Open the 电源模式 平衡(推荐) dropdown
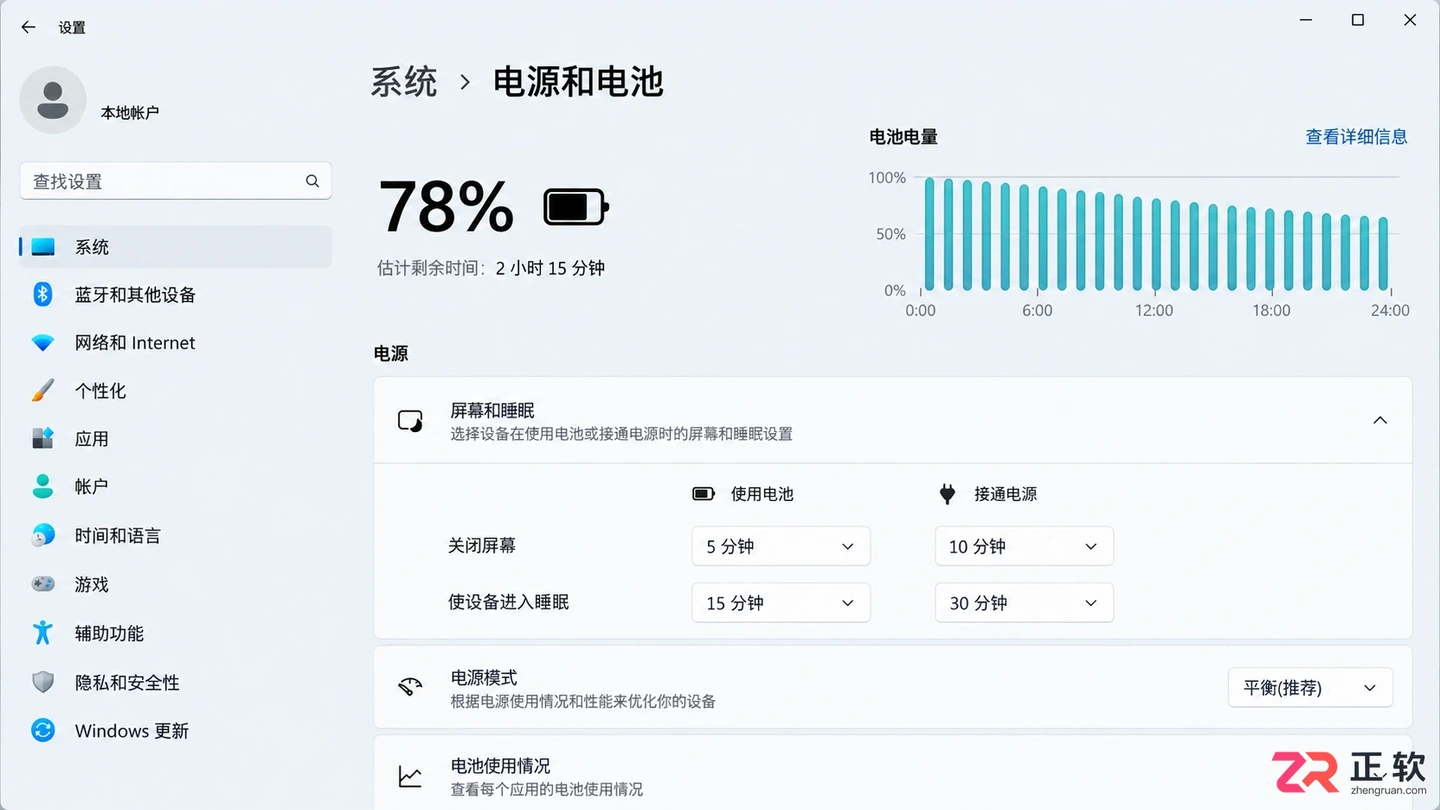 [1310, 688]
